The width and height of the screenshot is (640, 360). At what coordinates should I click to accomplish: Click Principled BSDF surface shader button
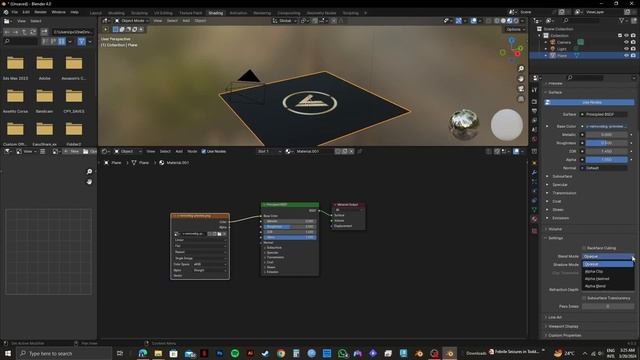point(604,114)
